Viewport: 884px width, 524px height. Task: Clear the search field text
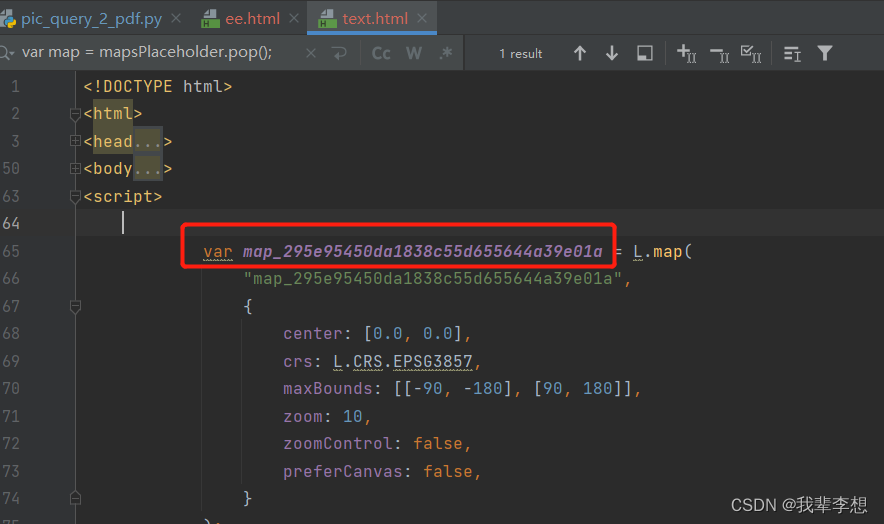(311, 53)
